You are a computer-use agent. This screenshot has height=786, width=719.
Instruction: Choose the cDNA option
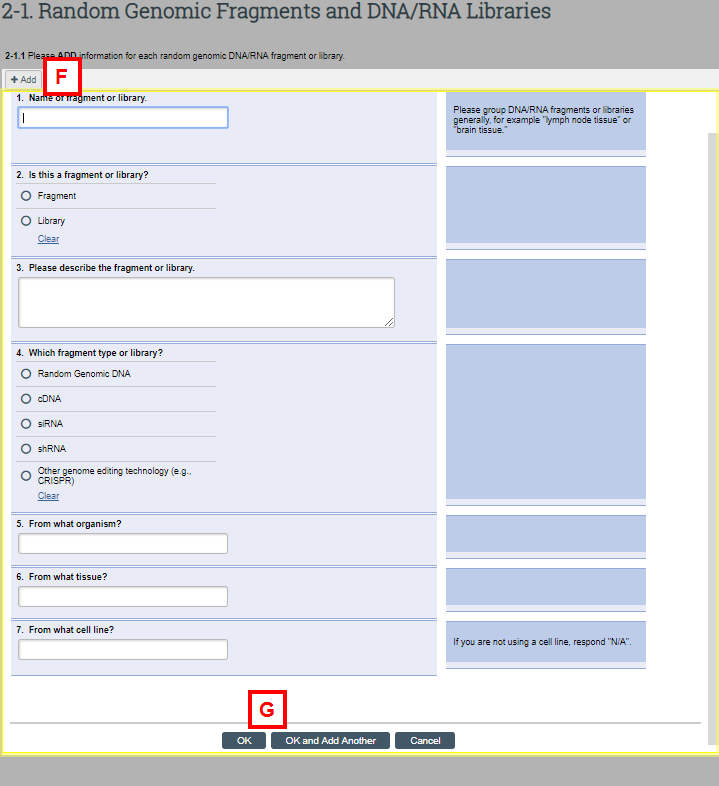(x=26, y=399)
